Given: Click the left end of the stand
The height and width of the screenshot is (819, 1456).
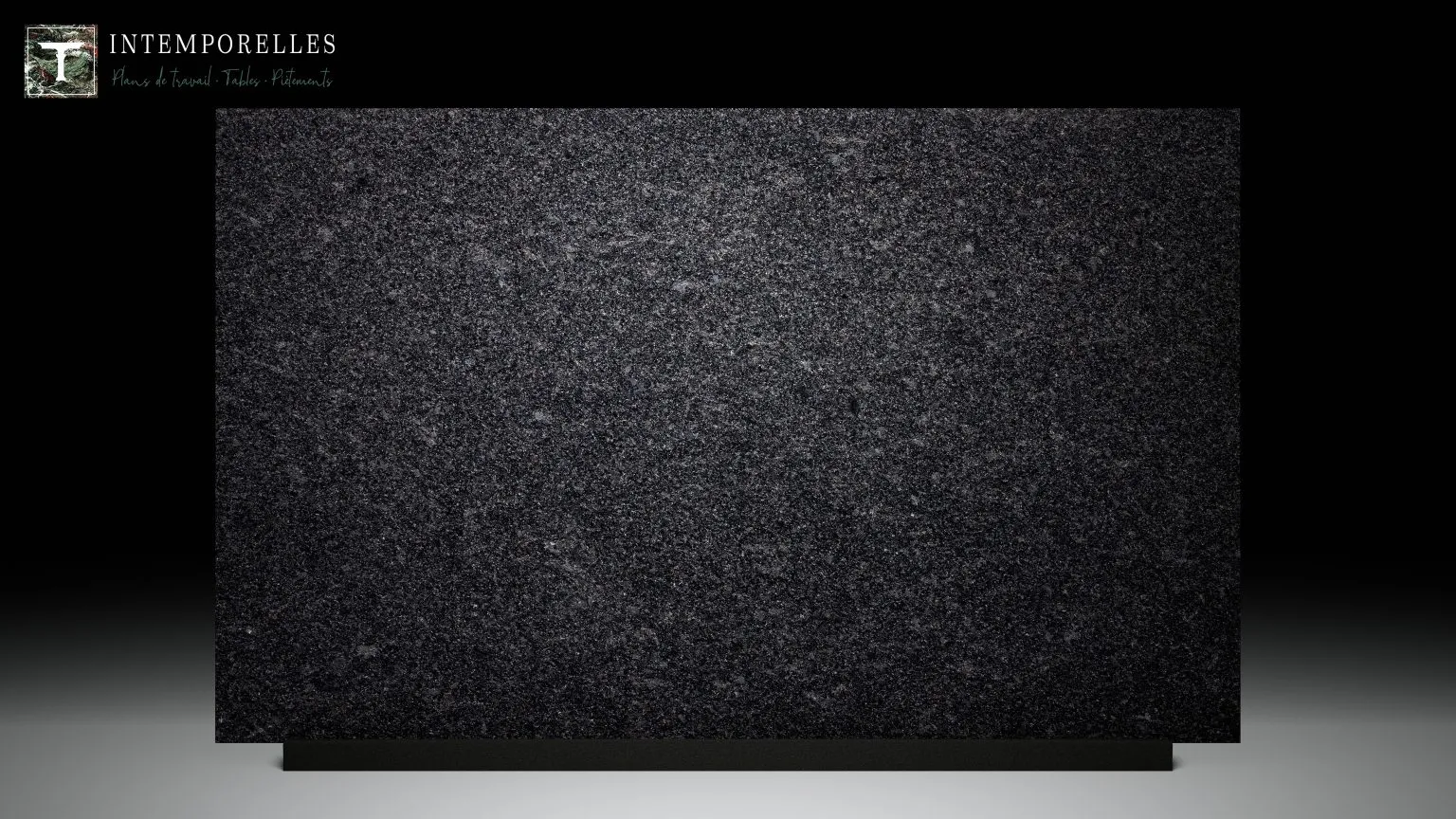Looking at the screenshot, I should tap(288, 755).
